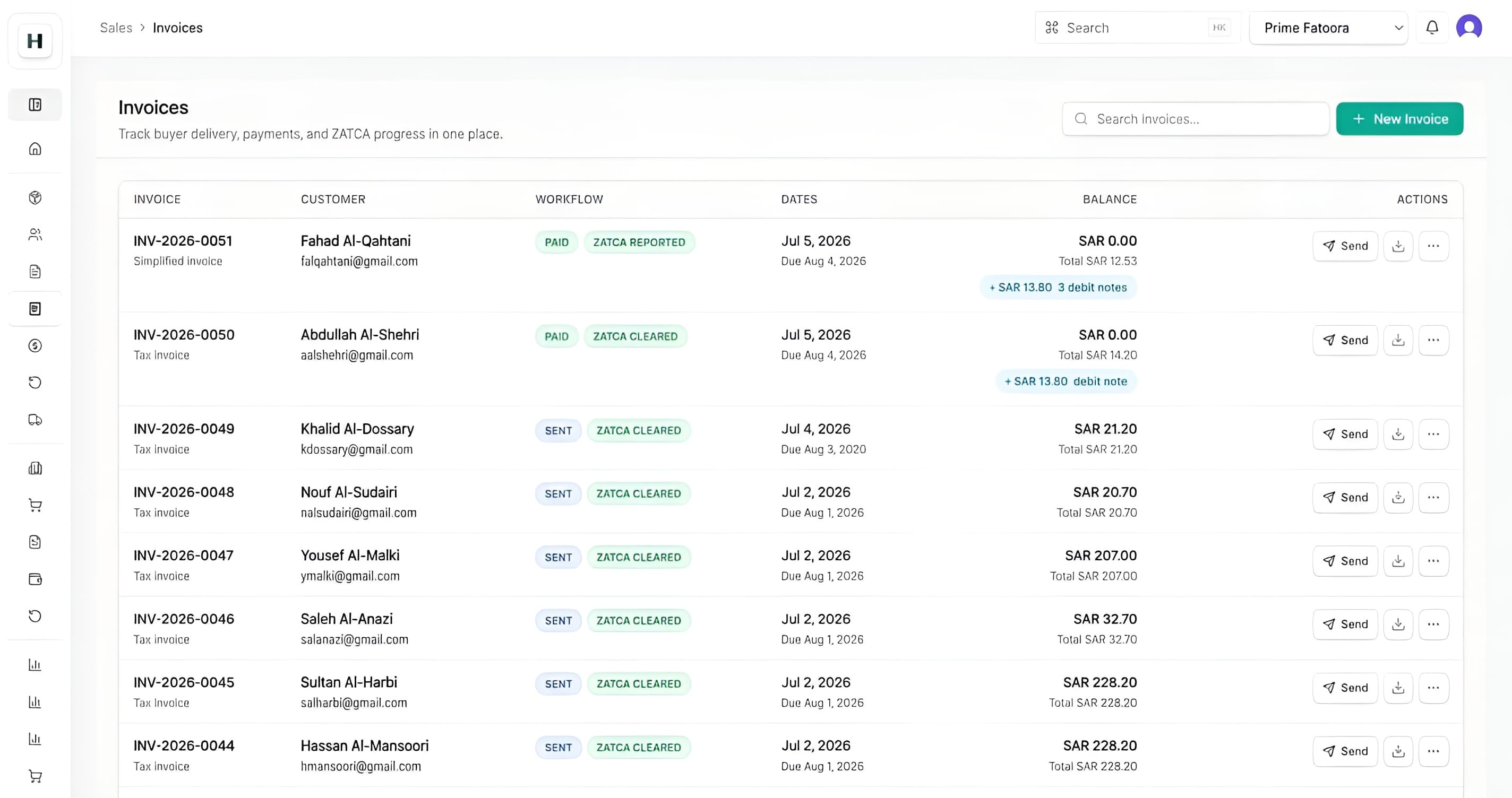Click customer name Hassan Al-Mansoori
Viewport: 1512px width, 798px height.
click(x=365, y=746)
